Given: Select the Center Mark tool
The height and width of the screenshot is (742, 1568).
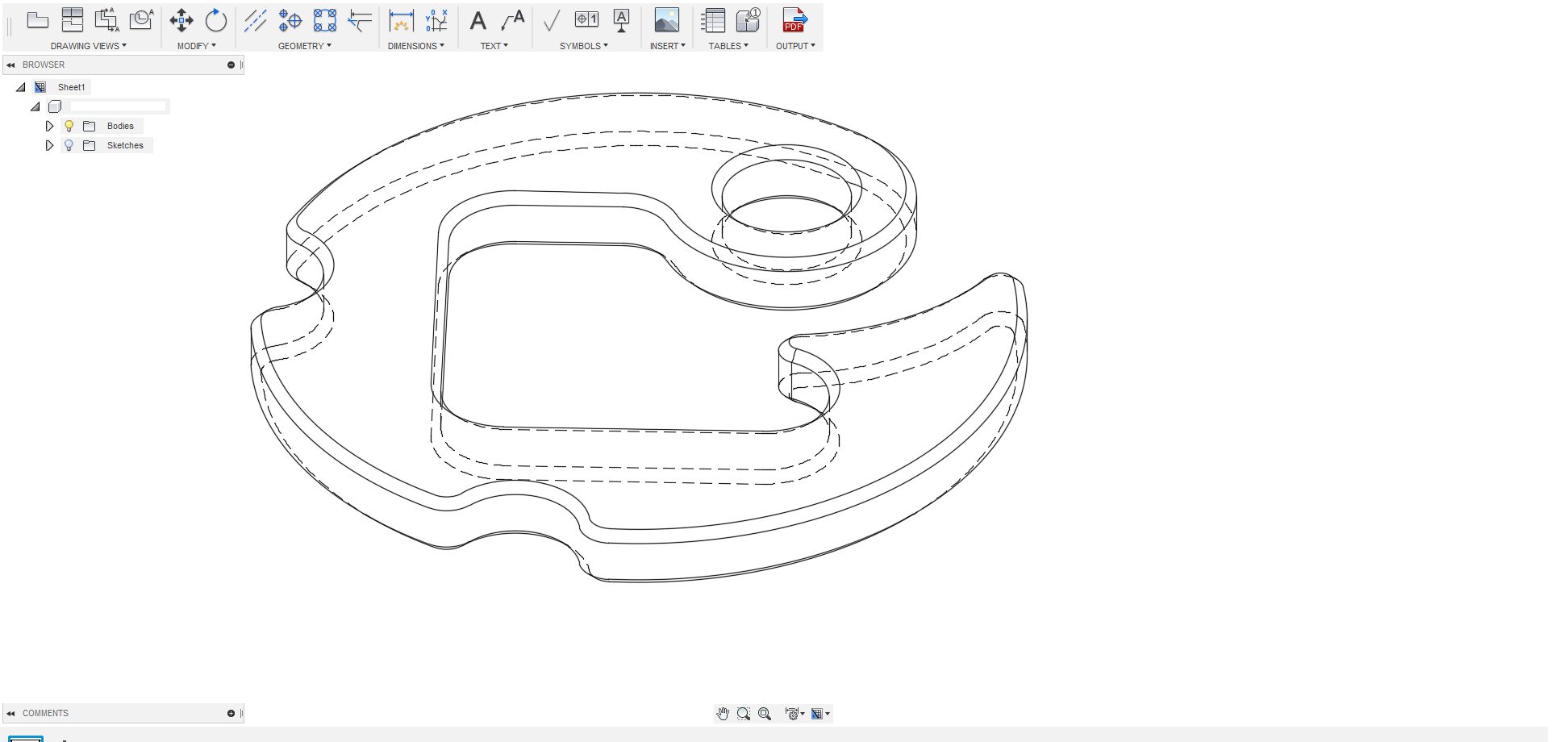Looking at the screenshot, I should click(290, 20).
